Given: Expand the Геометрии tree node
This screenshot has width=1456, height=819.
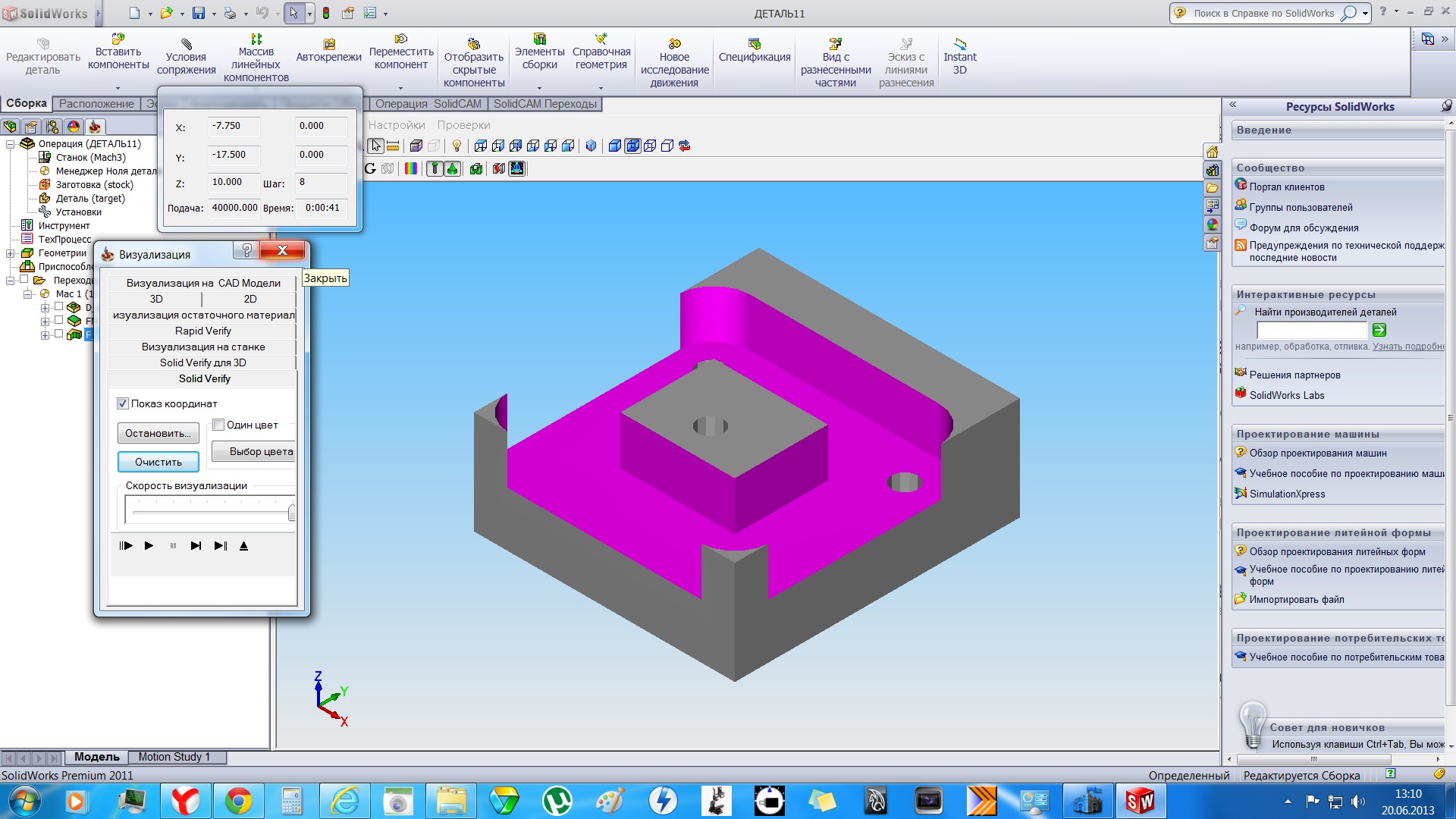Looking at the screenshot, I should pos(10,253).
